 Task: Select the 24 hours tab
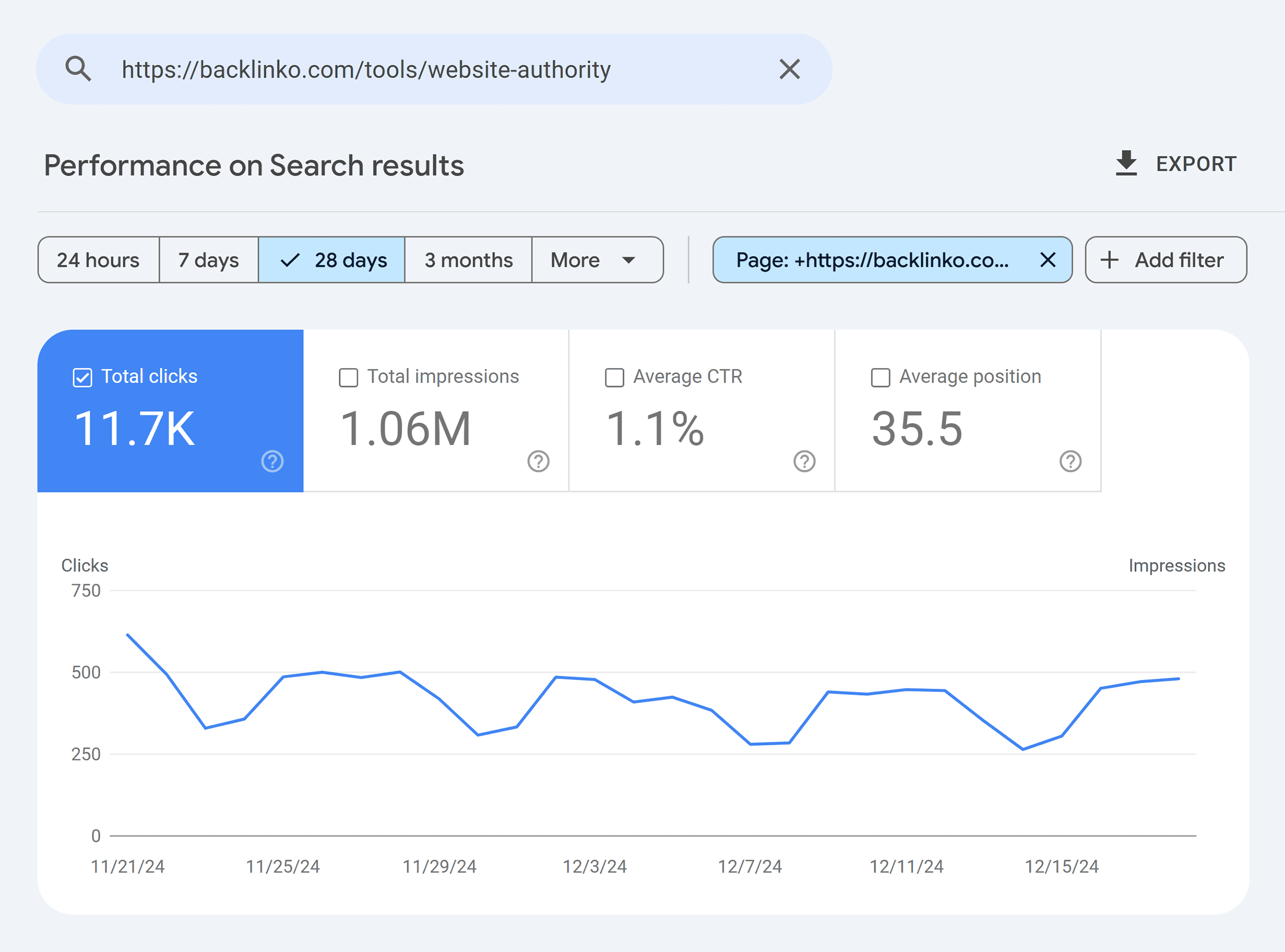(98, 260)
